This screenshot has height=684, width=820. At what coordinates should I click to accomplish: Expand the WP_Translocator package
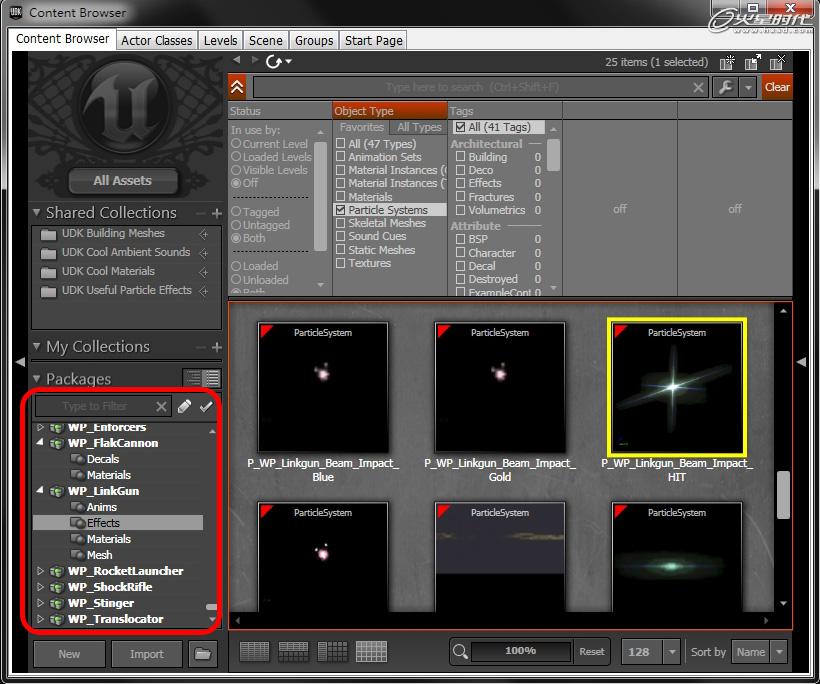40,619
